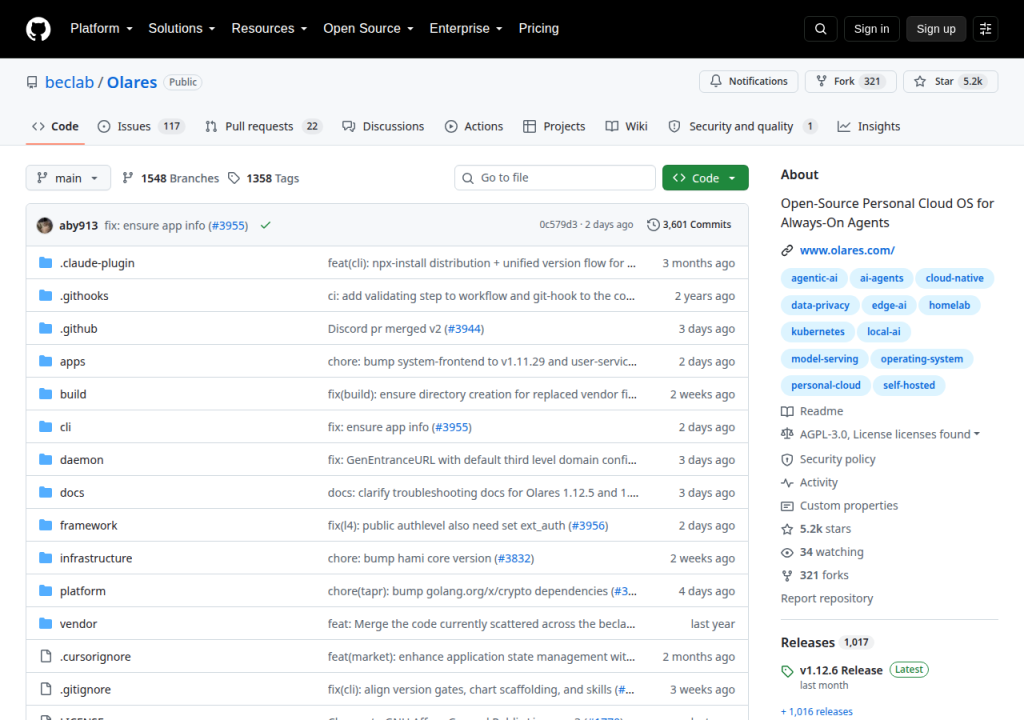
Task: Click the eye icon next to 34 watching
Action: [787, 552]
